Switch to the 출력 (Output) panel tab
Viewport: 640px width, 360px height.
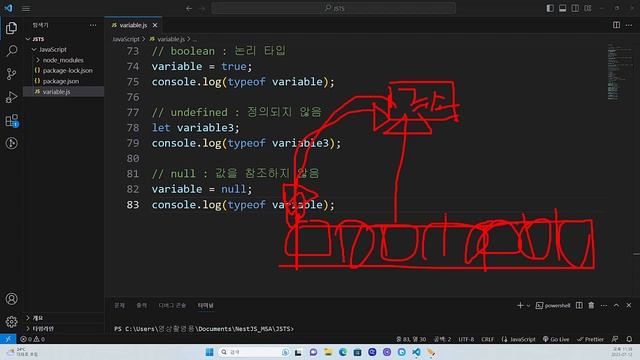(142, 305)
